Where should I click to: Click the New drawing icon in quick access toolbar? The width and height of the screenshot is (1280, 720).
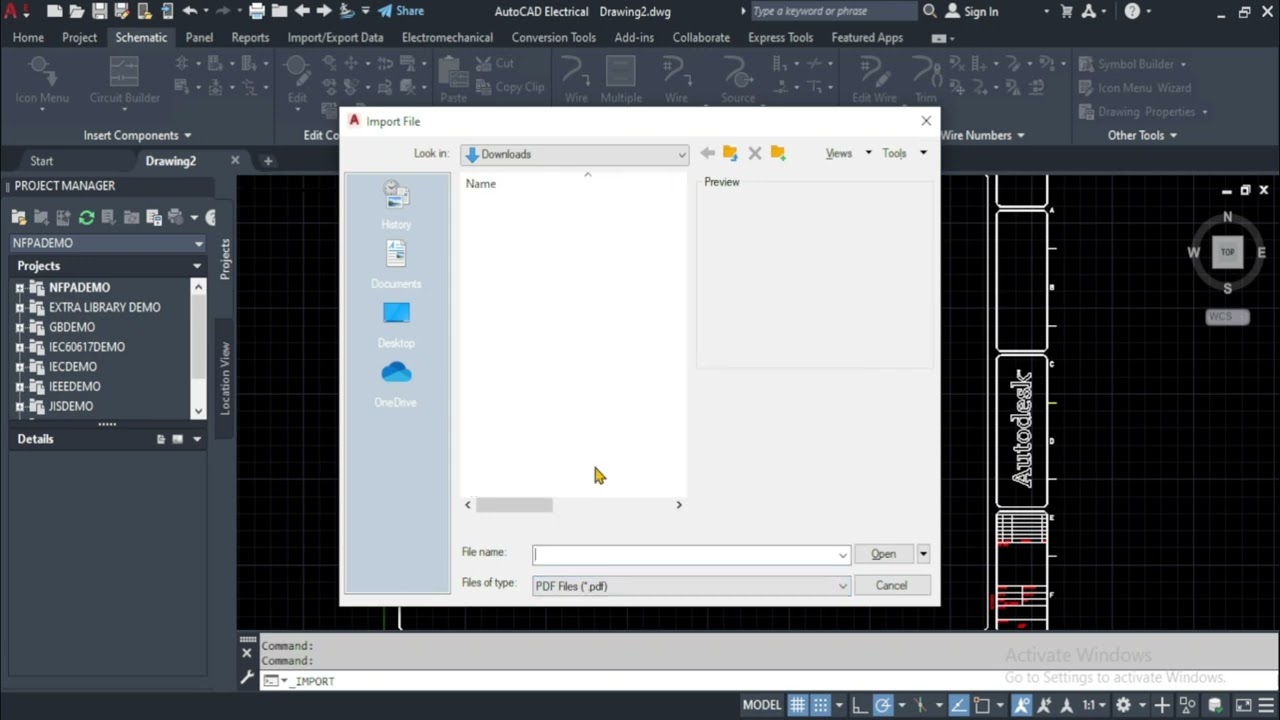54,11
